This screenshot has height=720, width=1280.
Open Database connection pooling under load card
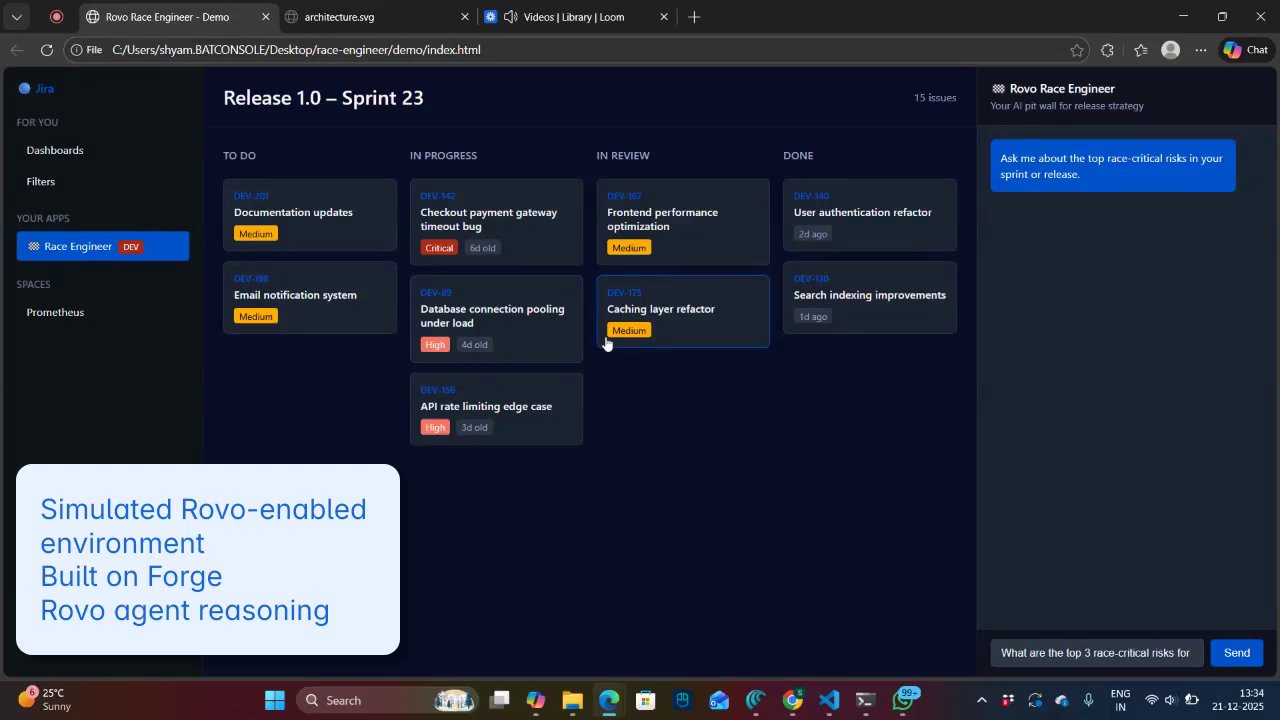[x=496, y=319]
